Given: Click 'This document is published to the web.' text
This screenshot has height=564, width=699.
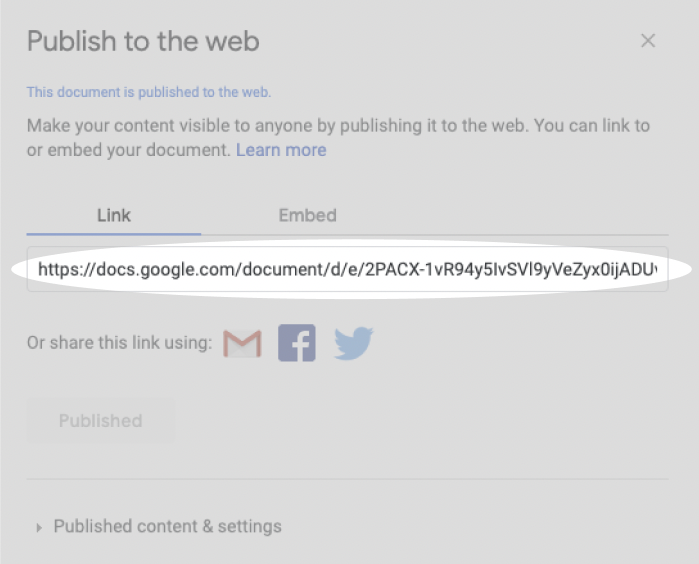Looking at the screenshot, I should (148, 92).
